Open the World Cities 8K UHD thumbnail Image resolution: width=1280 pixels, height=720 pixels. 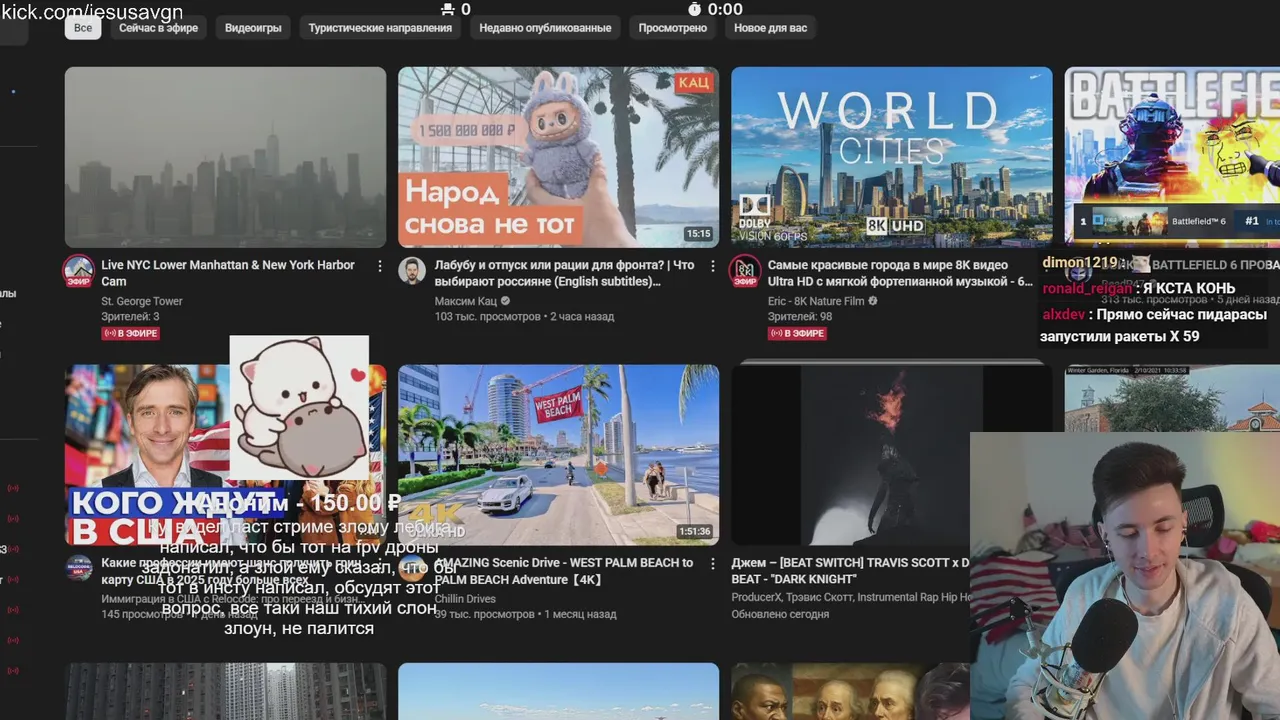[x=891, y=157]
